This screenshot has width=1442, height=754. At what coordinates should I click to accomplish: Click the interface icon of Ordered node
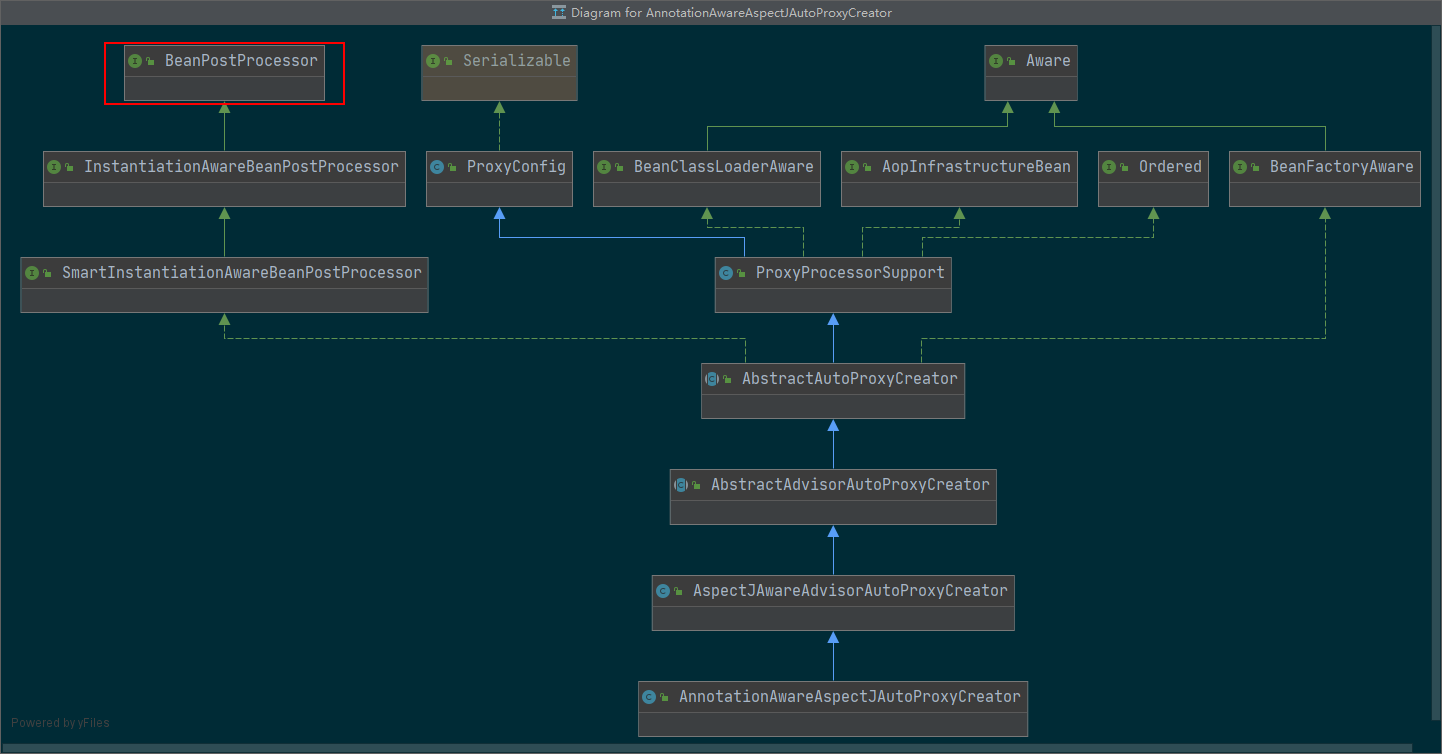pyautogui.click(x=1109, y=167)
